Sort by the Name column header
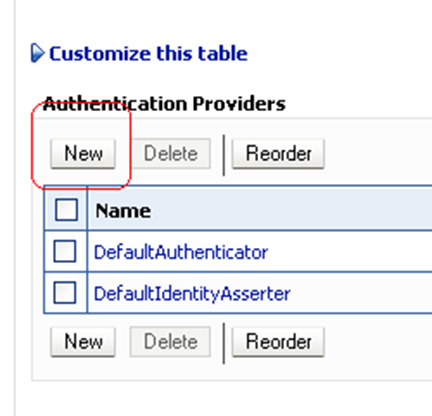 tap(123, 211)
